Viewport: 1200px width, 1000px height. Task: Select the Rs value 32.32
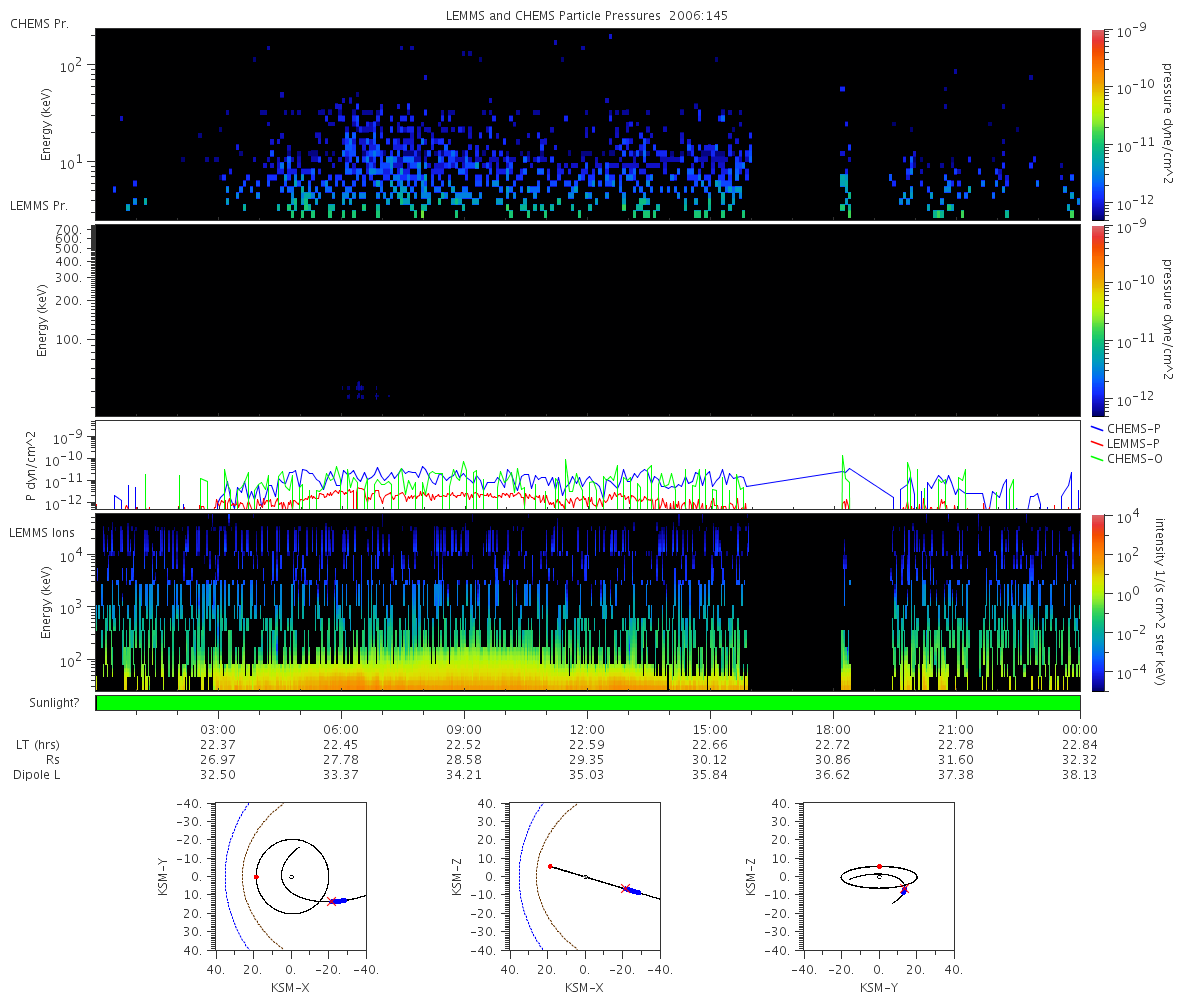pos(1080,759)
